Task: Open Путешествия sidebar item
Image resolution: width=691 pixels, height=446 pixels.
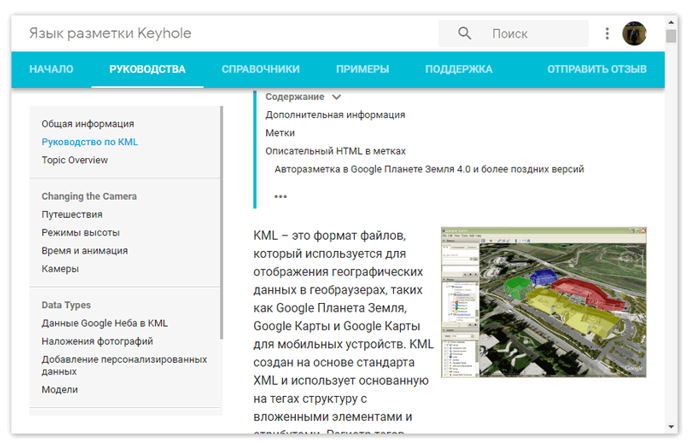Action: (x=72, y=215)
